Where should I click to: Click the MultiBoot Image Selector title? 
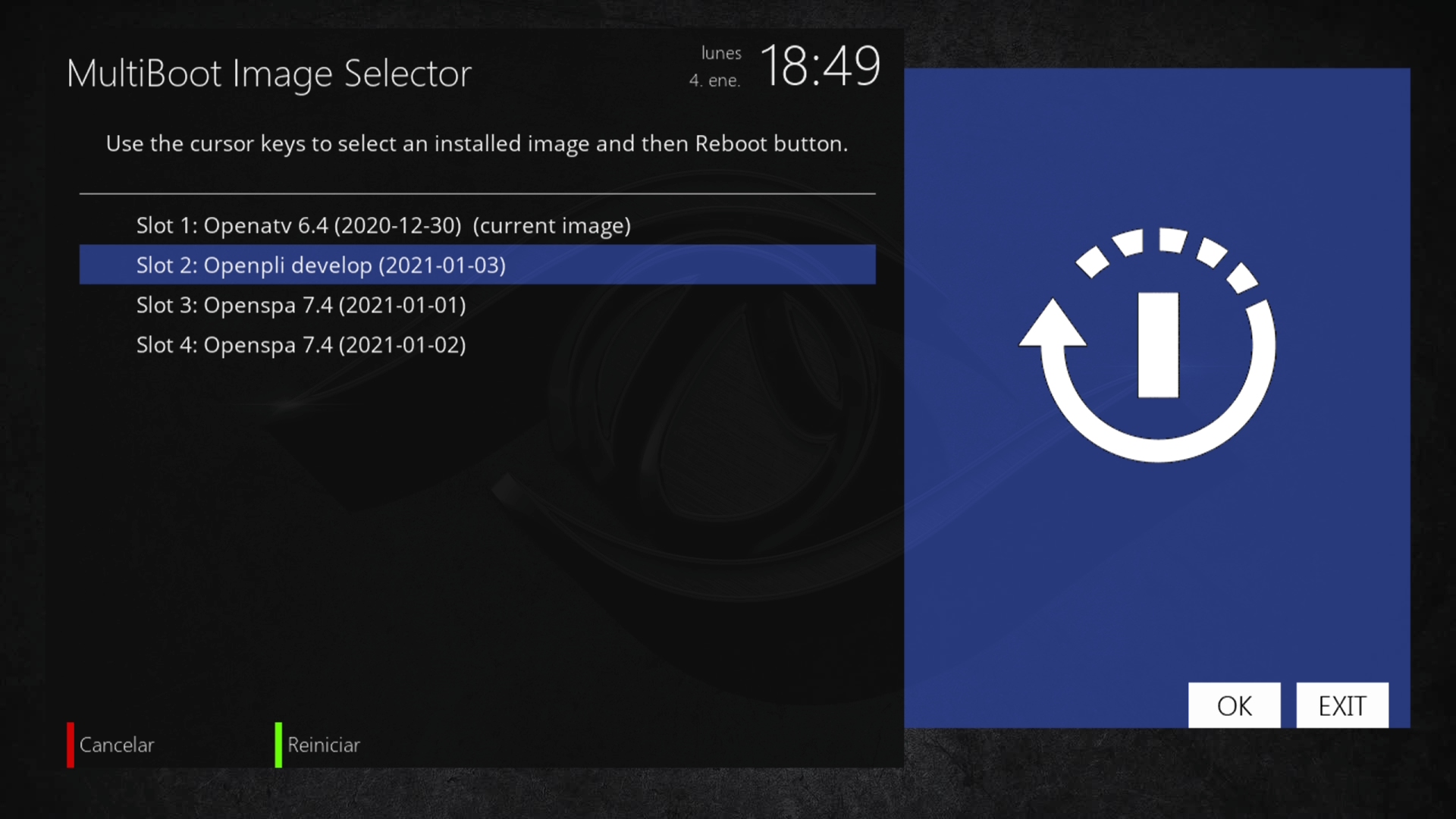pyautogui.click(x=268, y=74)
